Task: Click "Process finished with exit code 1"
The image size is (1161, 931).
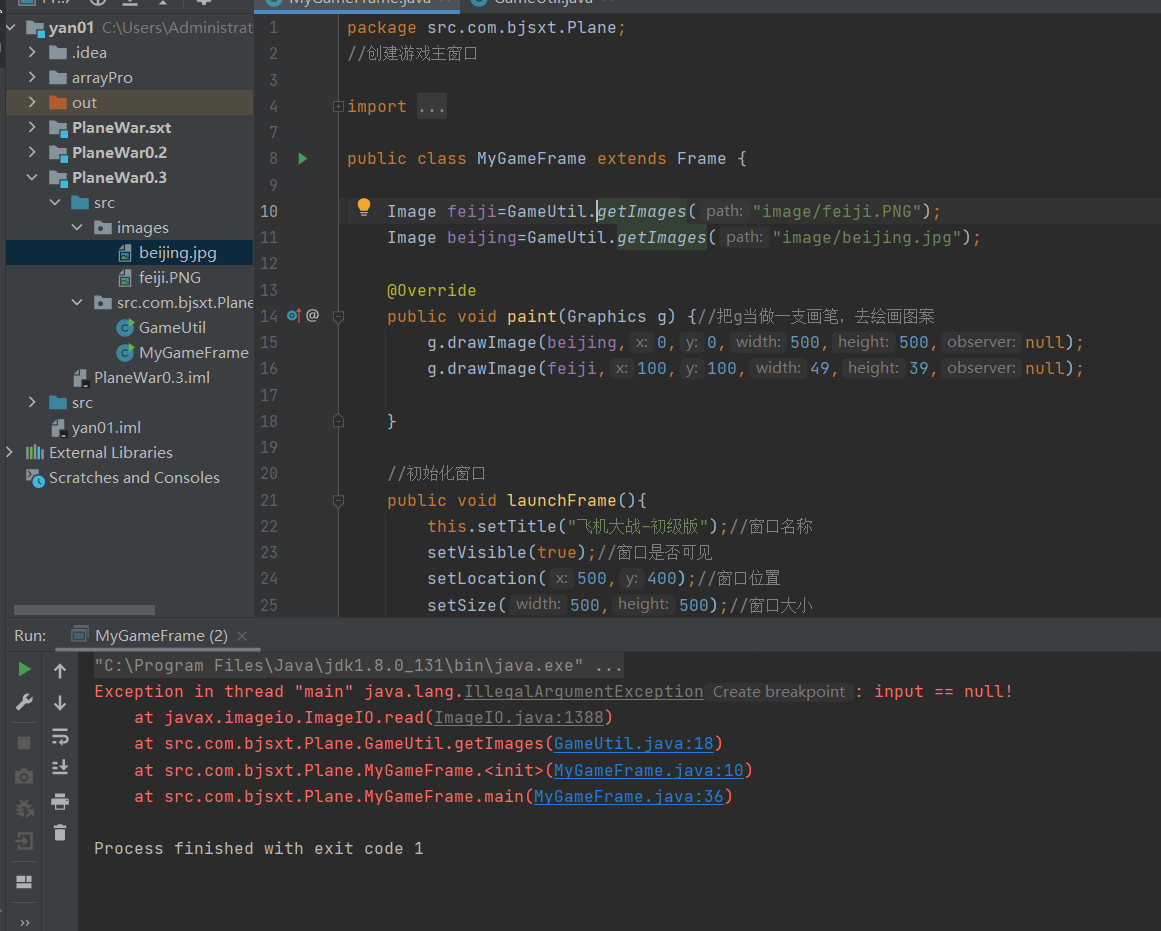Action: click(258, 849)
